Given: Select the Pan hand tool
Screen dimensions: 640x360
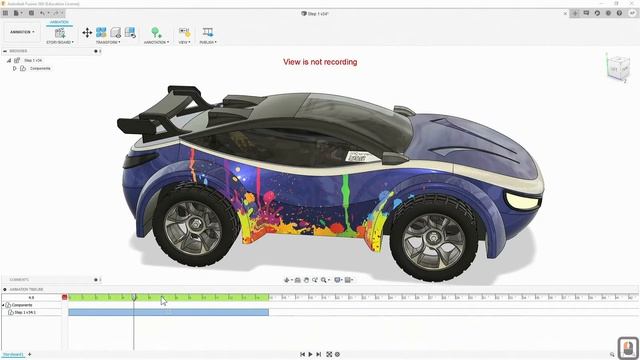Looking at the screenshot, I should [x=306, y=280].
